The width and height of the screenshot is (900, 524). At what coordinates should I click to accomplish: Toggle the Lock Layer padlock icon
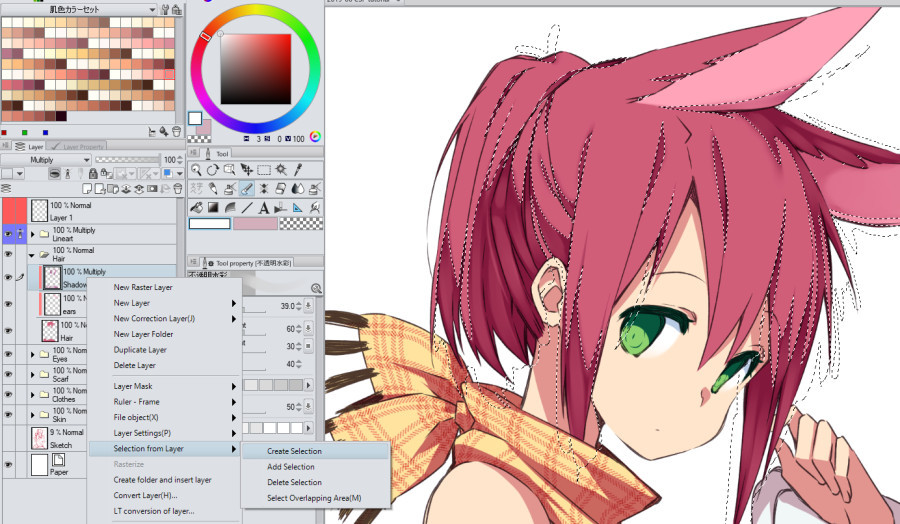point(93,173)
